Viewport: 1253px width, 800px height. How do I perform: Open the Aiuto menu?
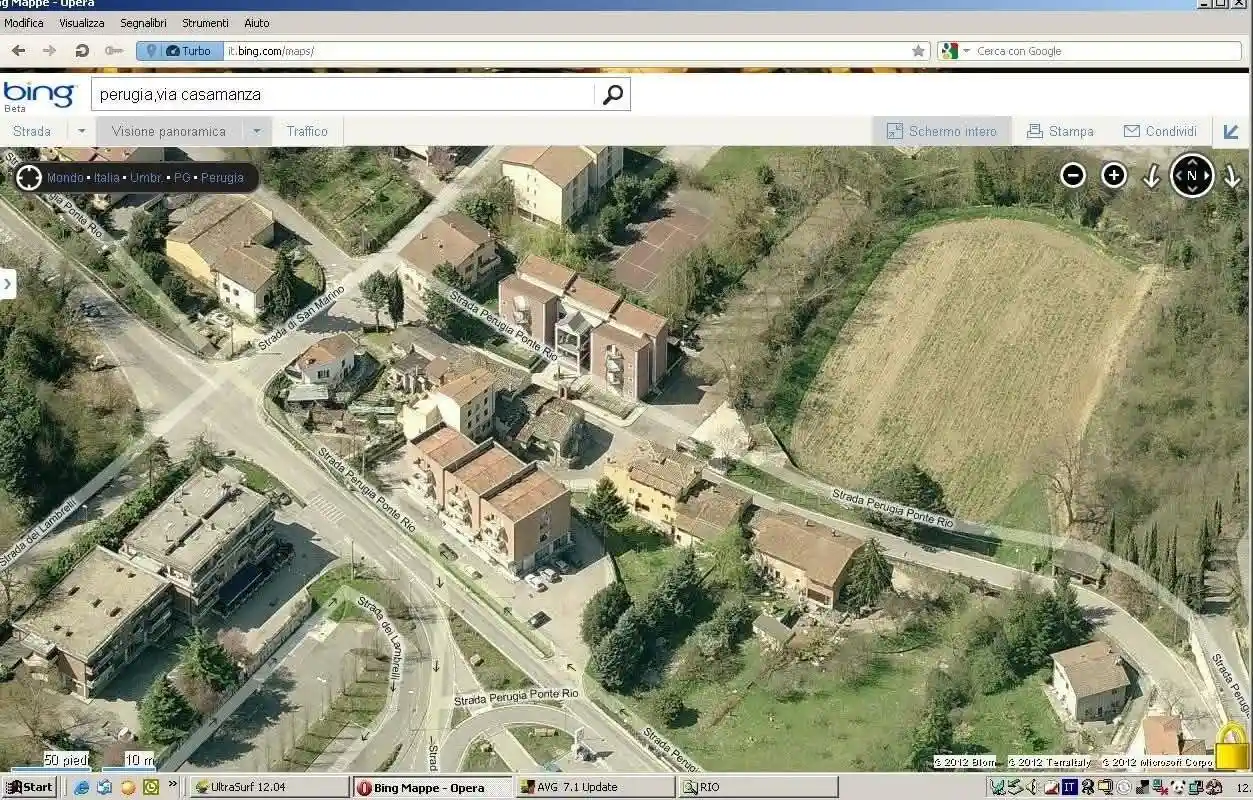(x=257, y=23)
